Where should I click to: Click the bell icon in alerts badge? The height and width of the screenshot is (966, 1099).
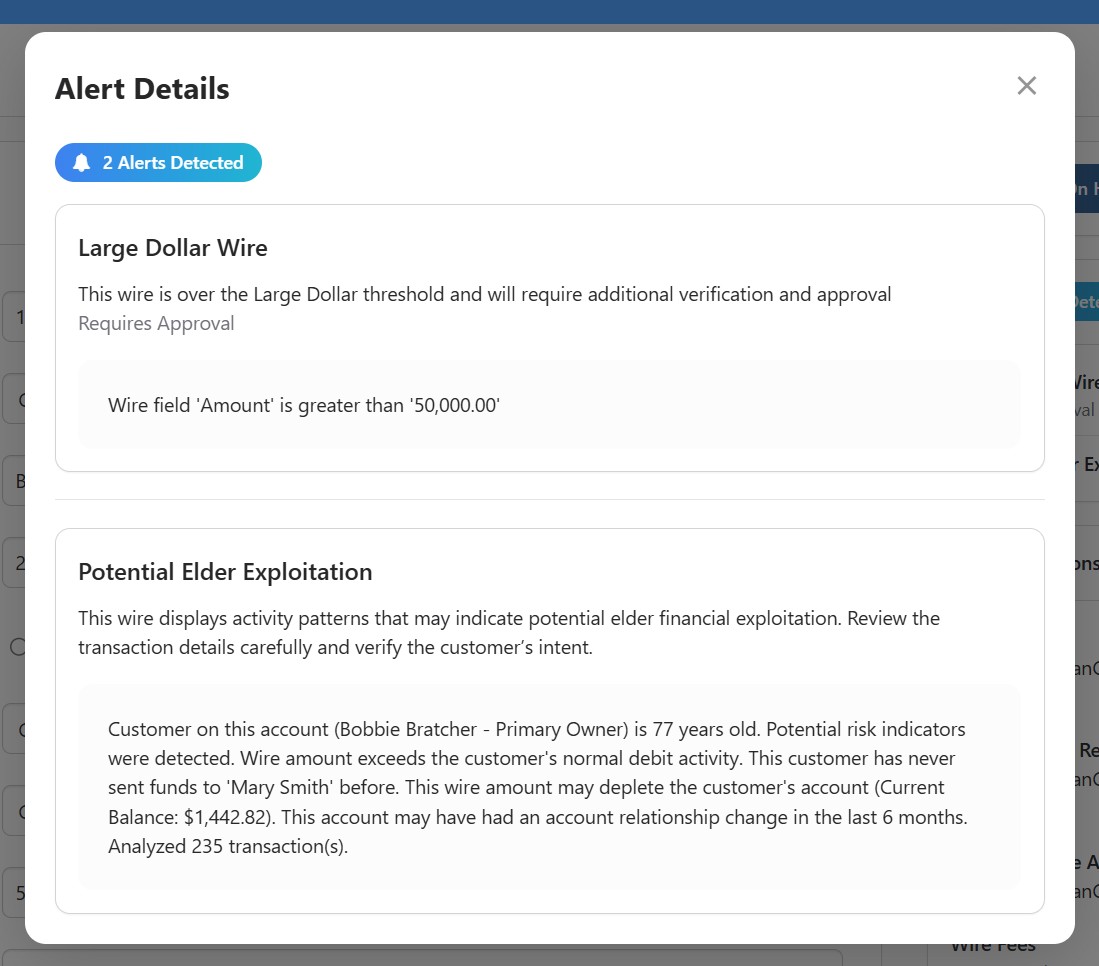pyautogui.click(x=82, y=163)
